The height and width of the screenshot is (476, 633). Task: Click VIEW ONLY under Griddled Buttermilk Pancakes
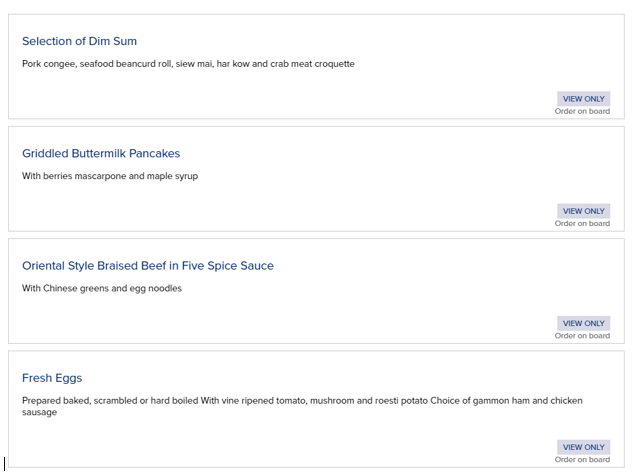point(583,211)
